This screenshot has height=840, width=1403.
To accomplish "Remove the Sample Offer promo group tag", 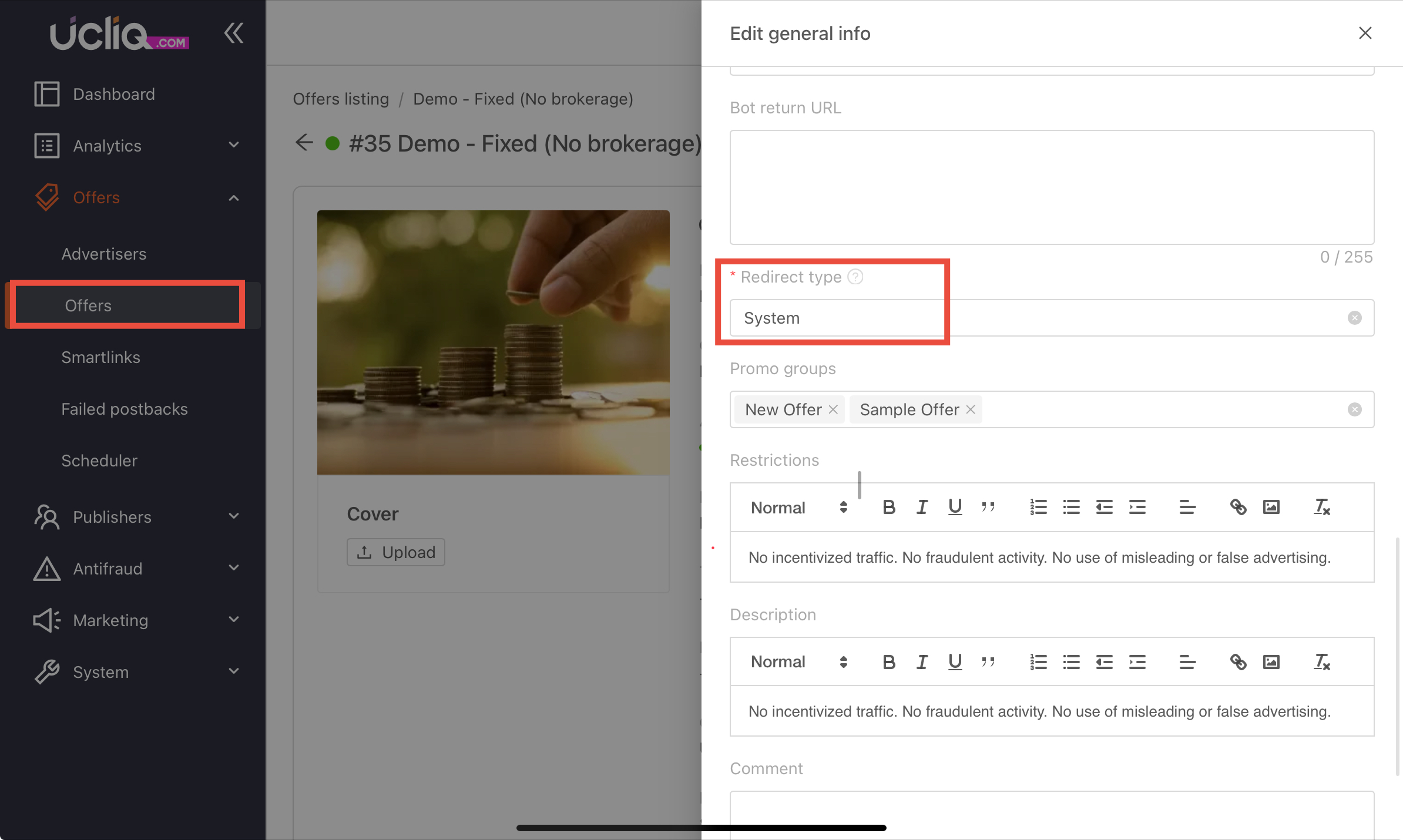I will [971, 409].
